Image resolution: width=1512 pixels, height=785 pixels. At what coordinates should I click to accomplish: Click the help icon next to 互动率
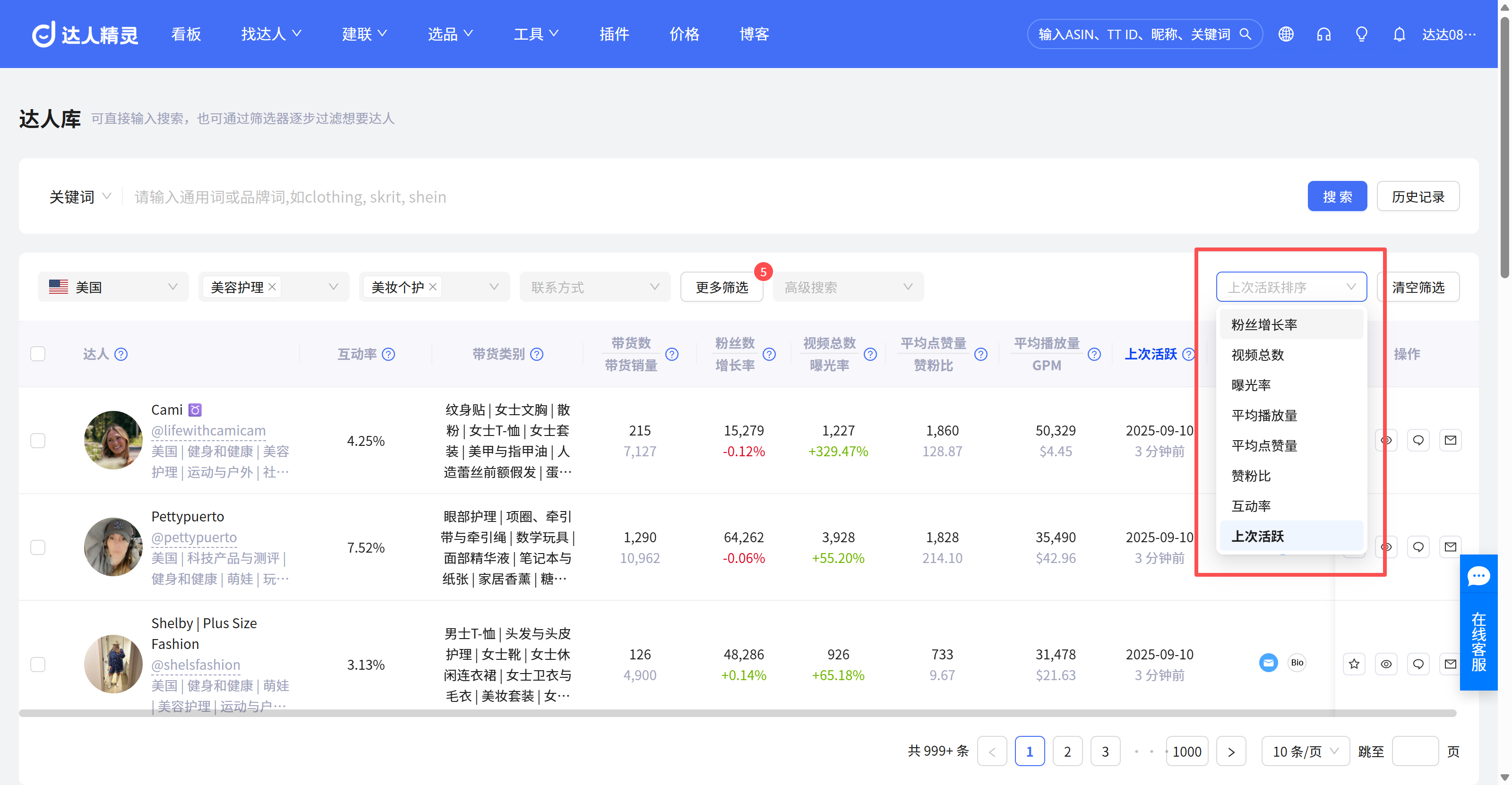click(388, 354)
